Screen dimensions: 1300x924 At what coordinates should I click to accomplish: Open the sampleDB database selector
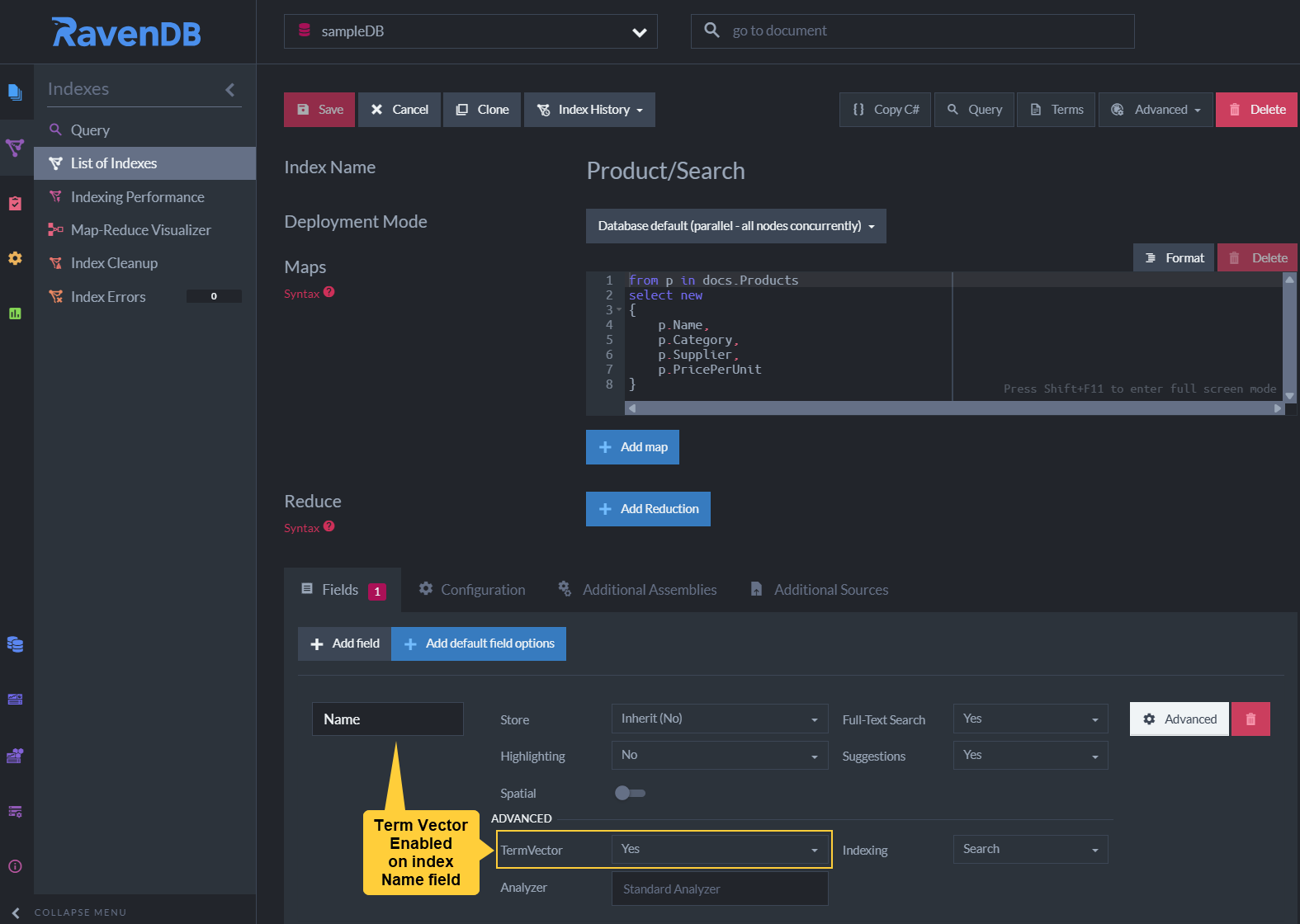tap(470, 31)
